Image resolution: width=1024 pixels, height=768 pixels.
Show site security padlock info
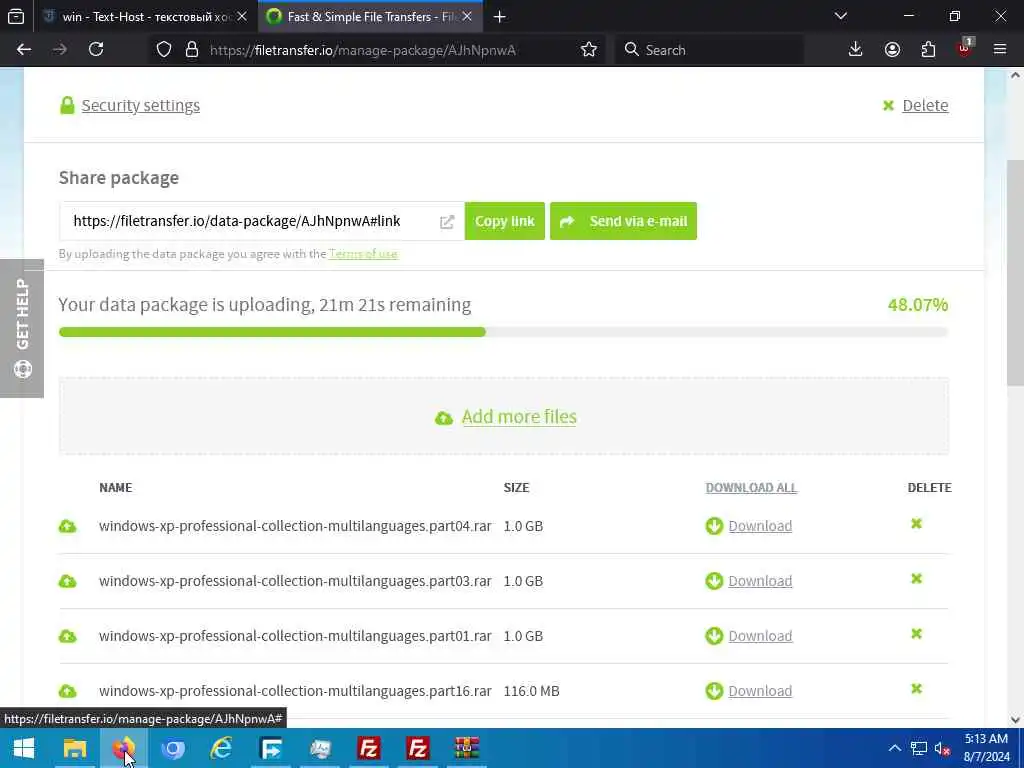click(x=192, y=50)
